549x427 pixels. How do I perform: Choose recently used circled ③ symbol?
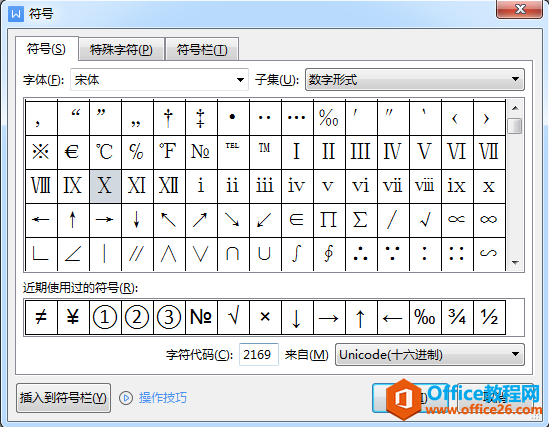pyautogui.click(x=169, y=317)
